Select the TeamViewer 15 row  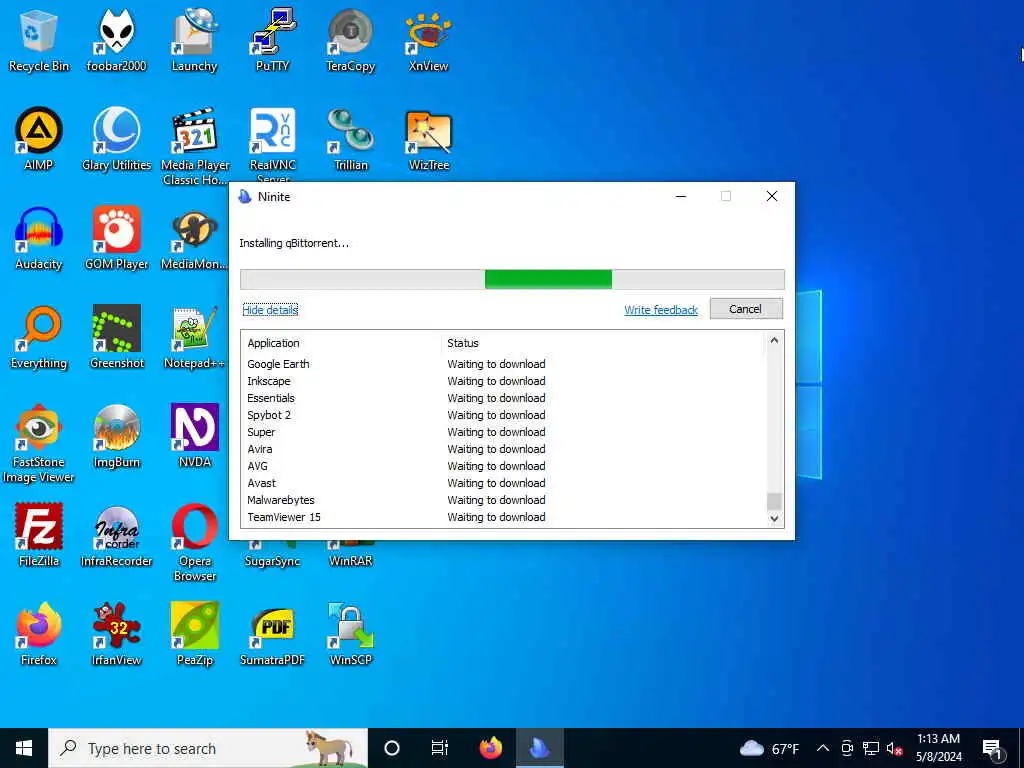[504, 517]
